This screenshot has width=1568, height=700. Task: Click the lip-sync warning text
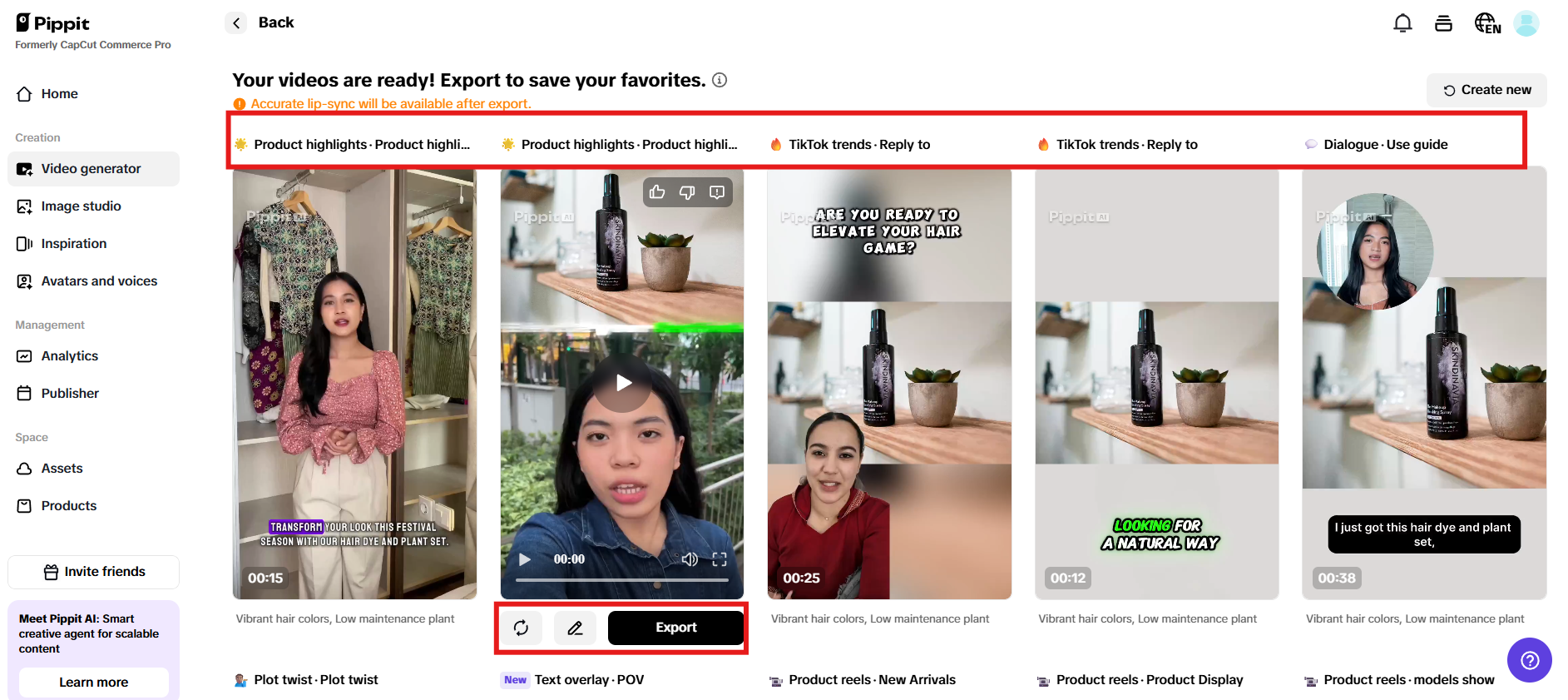(391, 104)
